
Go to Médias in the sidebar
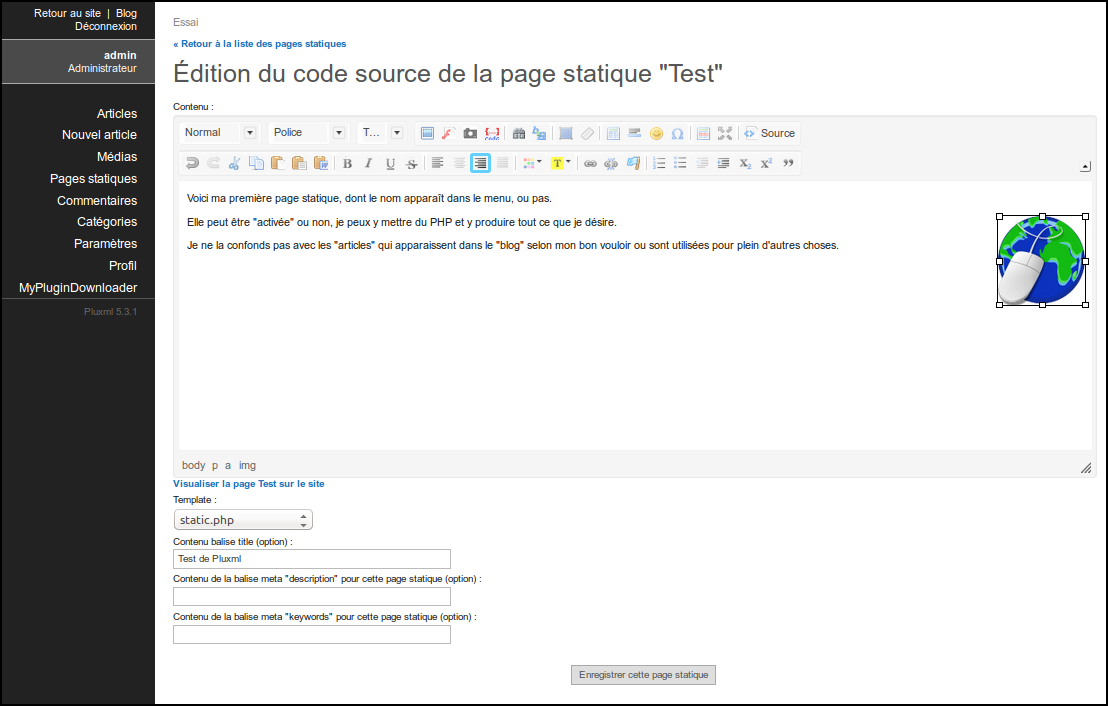click(x=117, y=157)
